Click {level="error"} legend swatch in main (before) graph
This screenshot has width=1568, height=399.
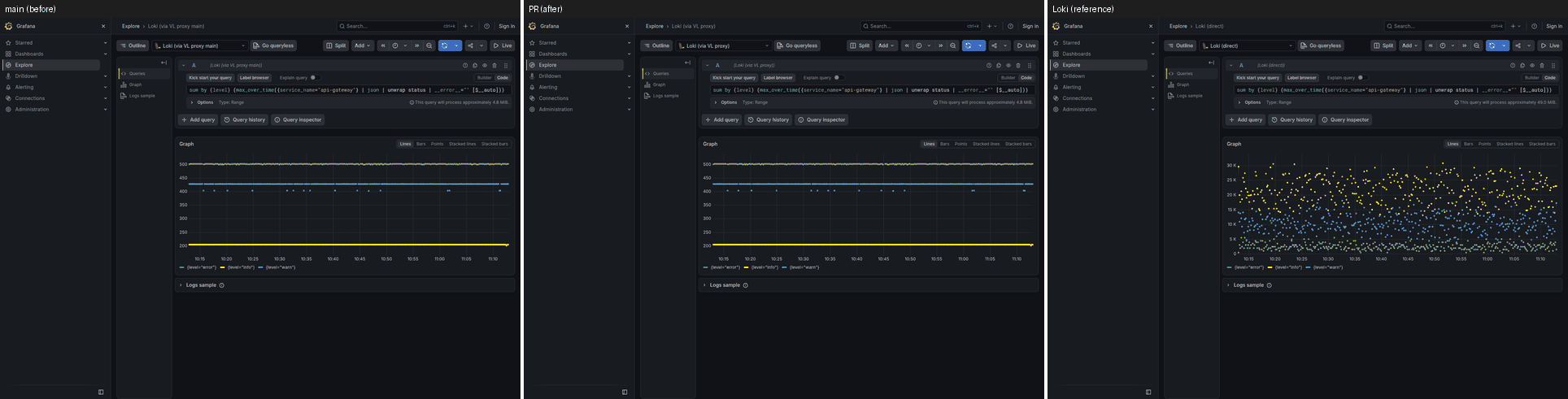click(x=182, y=267)
